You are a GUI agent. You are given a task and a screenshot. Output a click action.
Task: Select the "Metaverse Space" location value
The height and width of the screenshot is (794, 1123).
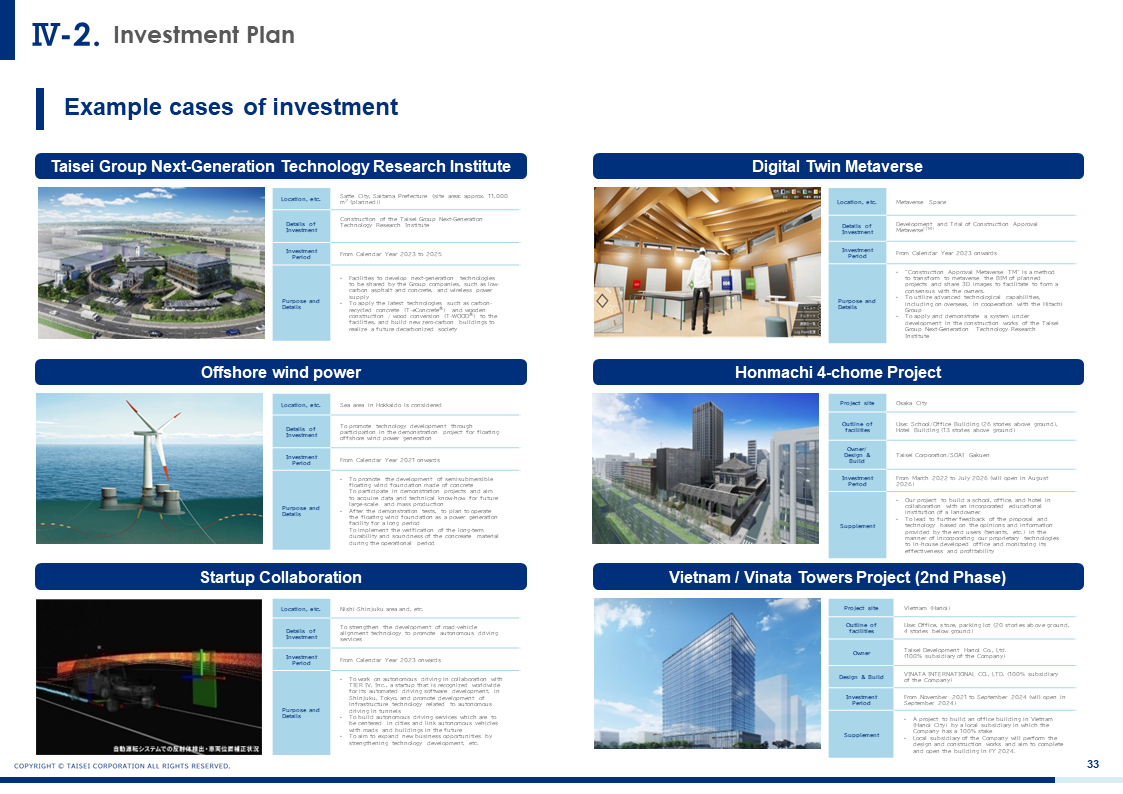point(921,202)
